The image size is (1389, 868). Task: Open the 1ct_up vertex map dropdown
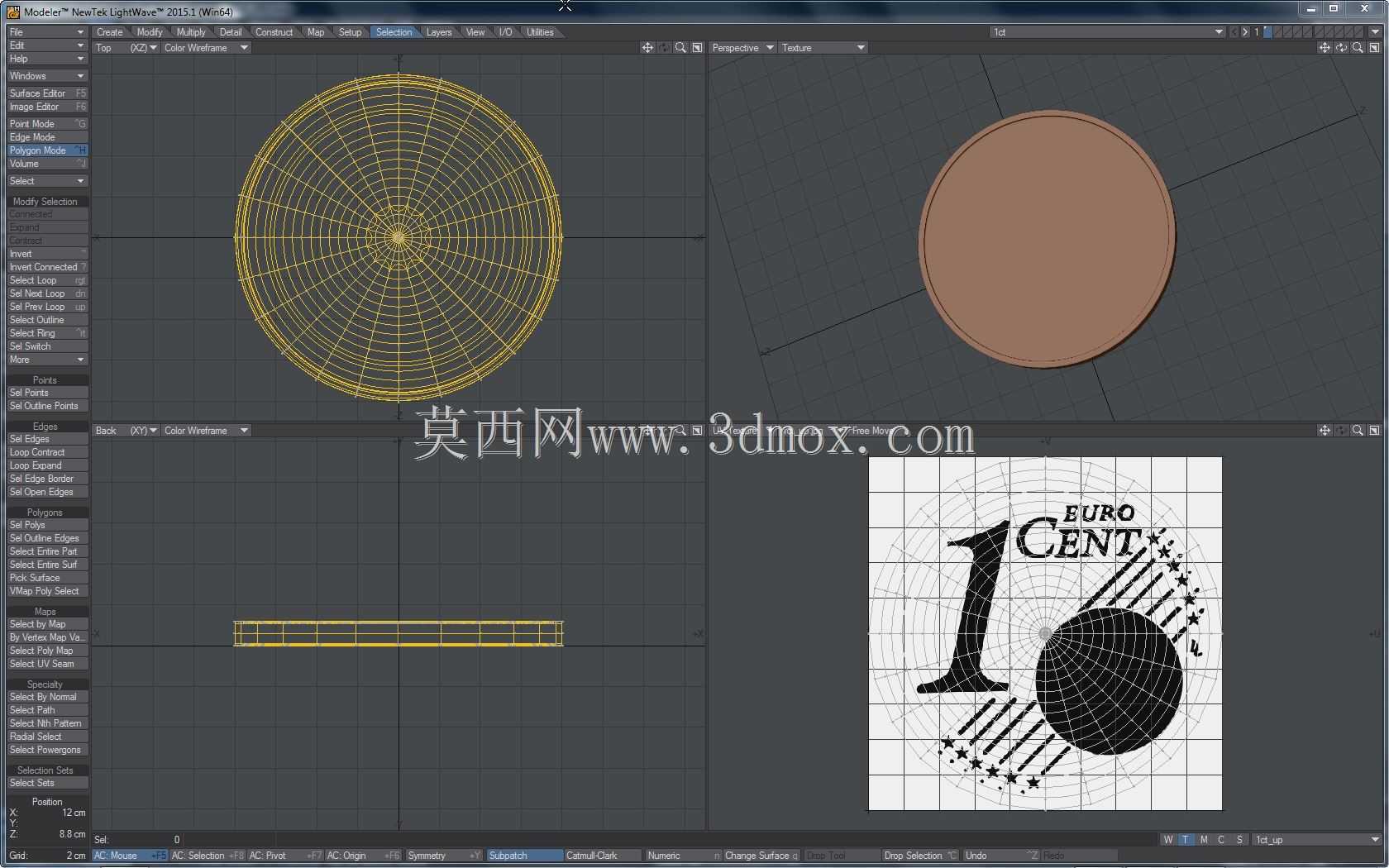pyautogui.click(x=1316, y=840)
